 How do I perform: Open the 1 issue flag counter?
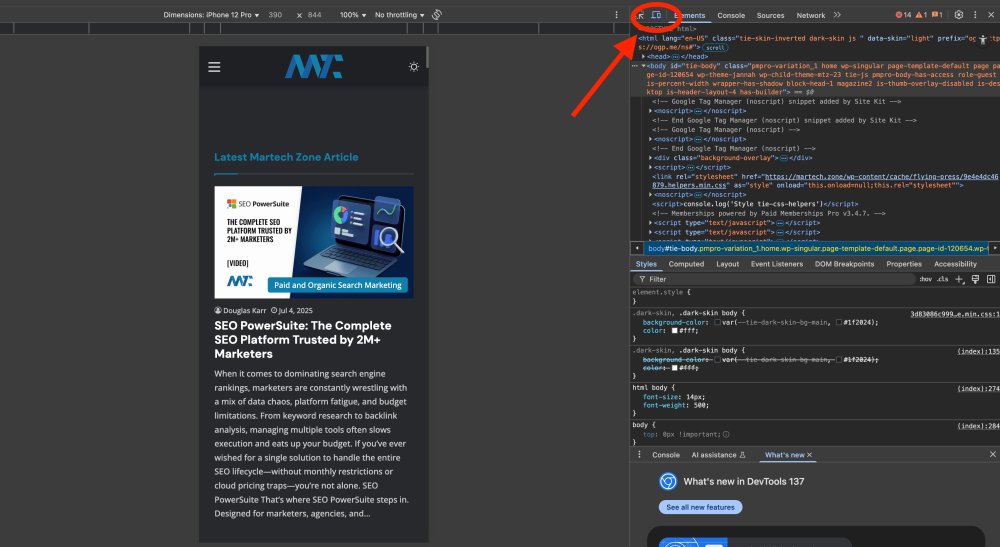click(x=937, y=15)
